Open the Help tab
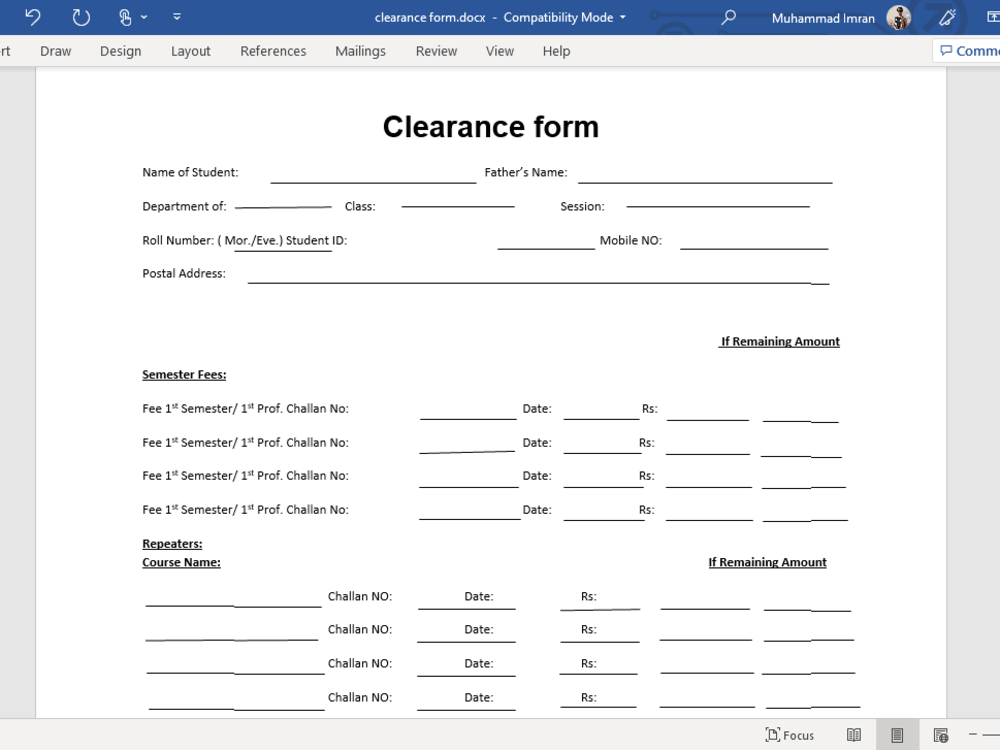Screen dimensions: 1000x750 coord(556,51)
